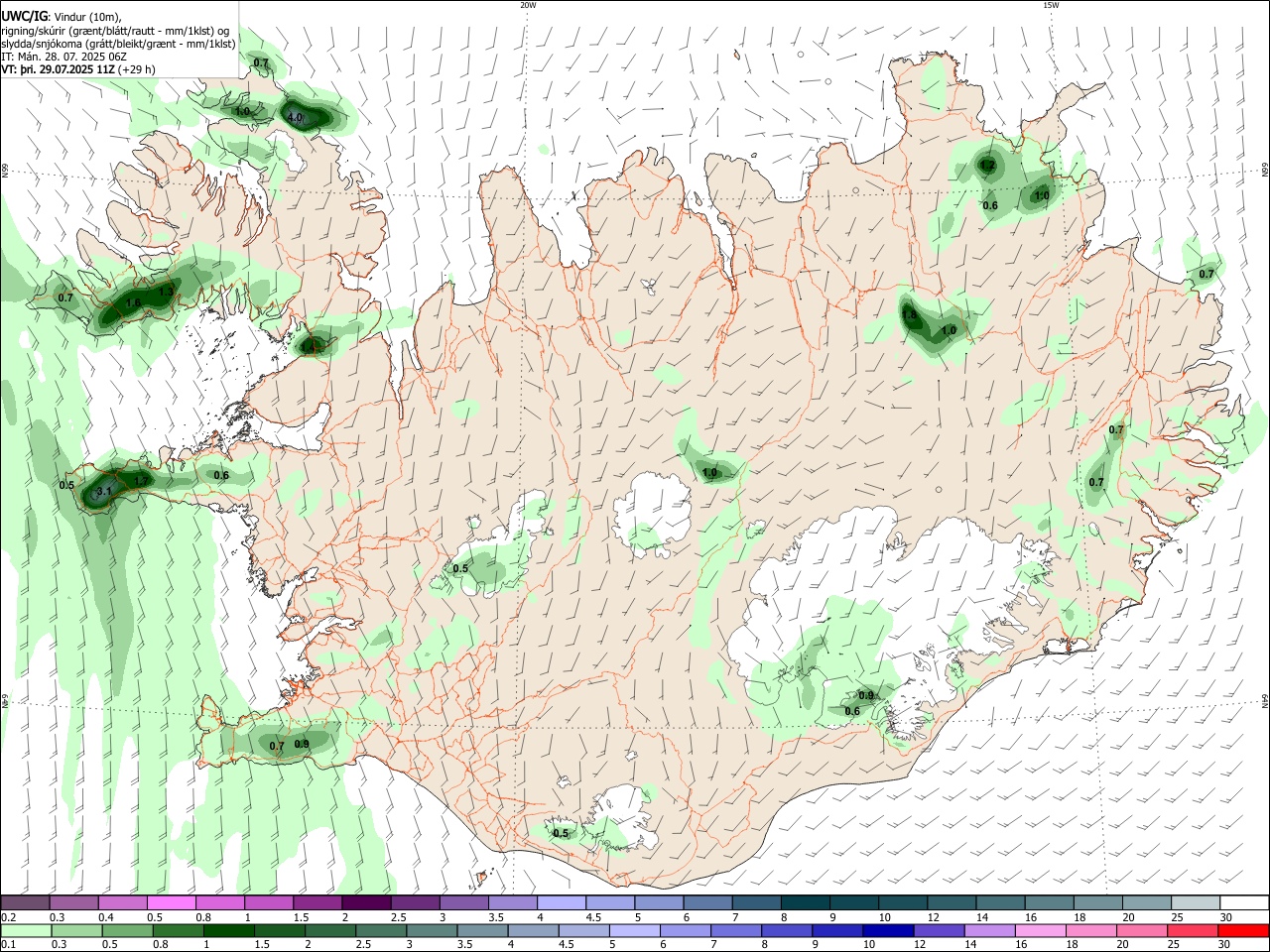Click the 1.8 precipitation label in the northeast
The height and width of the screenshot is (952, 1270).
point(909,315)
